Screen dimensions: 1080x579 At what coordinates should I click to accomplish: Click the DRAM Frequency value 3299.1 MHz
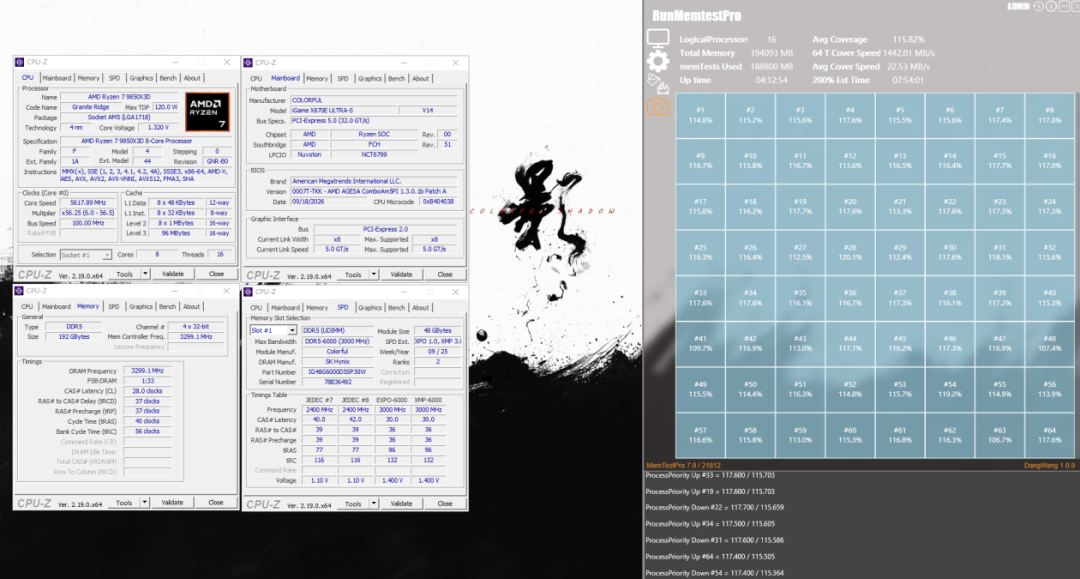pyautogui.click(x=147, y=370)
